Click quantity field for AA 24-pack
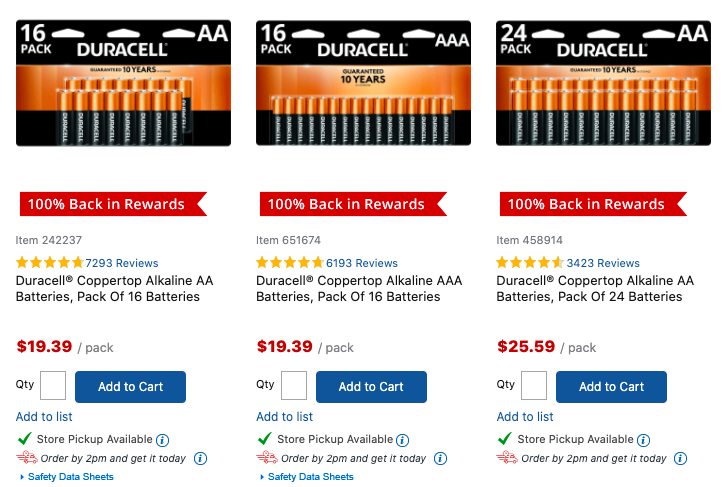 click(534, 385)
